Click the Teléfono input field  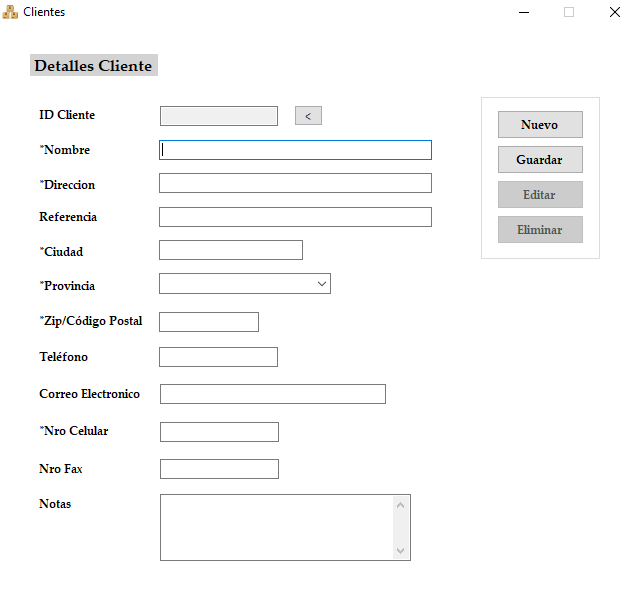pyautogui.click(x=218, y=357)
